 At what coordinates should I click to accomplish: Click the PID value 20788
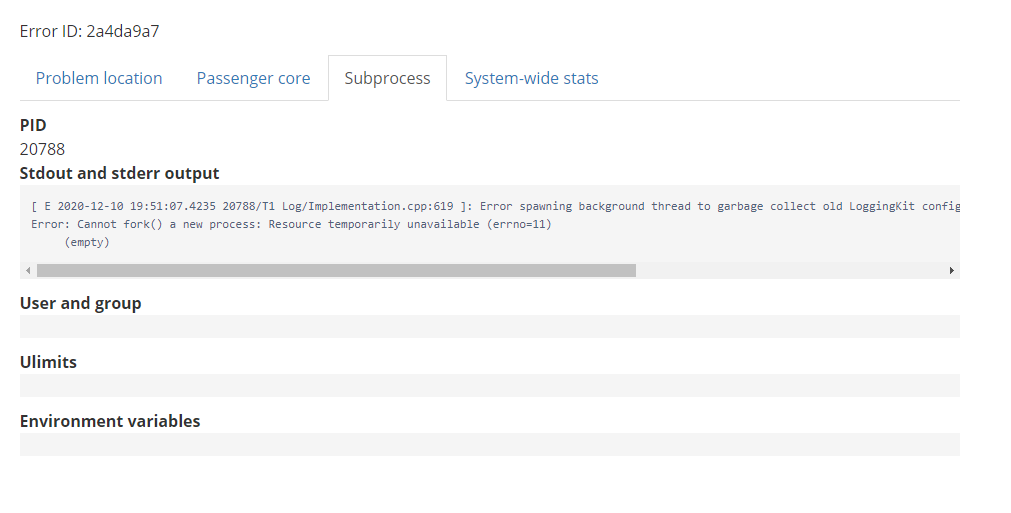(43, 149)
